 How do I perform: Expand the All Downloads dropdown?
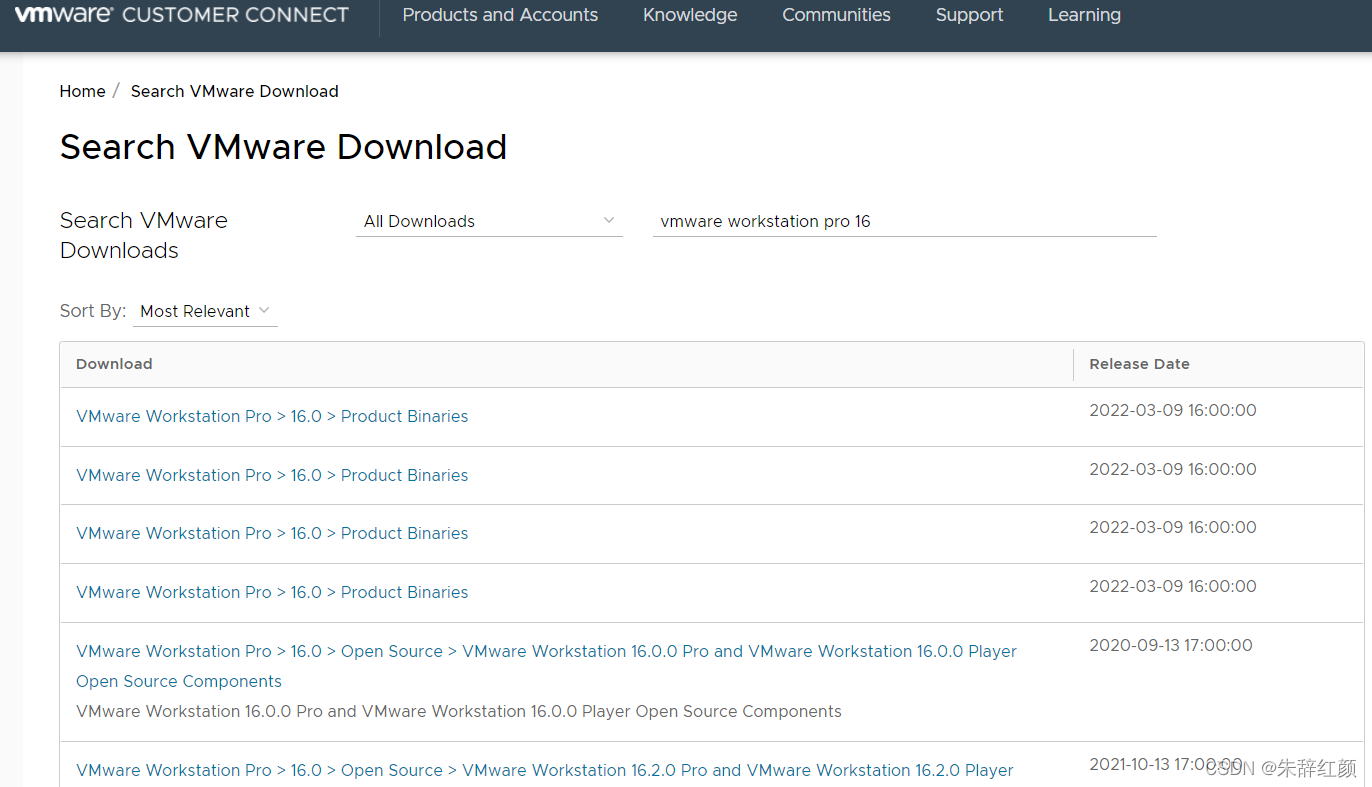[489, 221]
